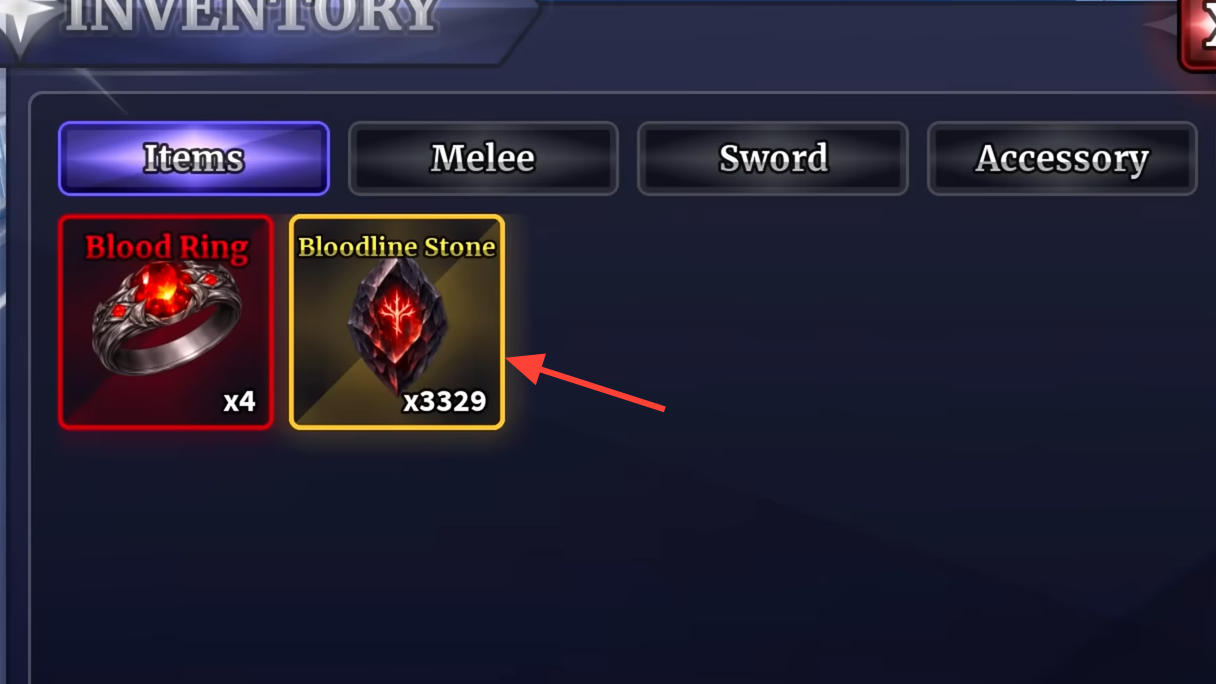The width and height of the screenshot is (1216, 684).
Task: Click the red arrow pointing at the stone
Action: pyautogui.click(x=587, y=381)
